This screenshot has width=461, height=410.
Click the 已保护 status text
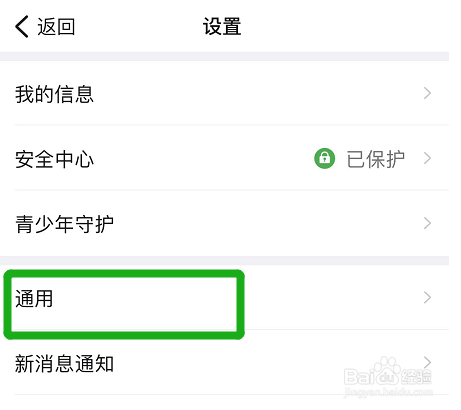click(376, 159)
